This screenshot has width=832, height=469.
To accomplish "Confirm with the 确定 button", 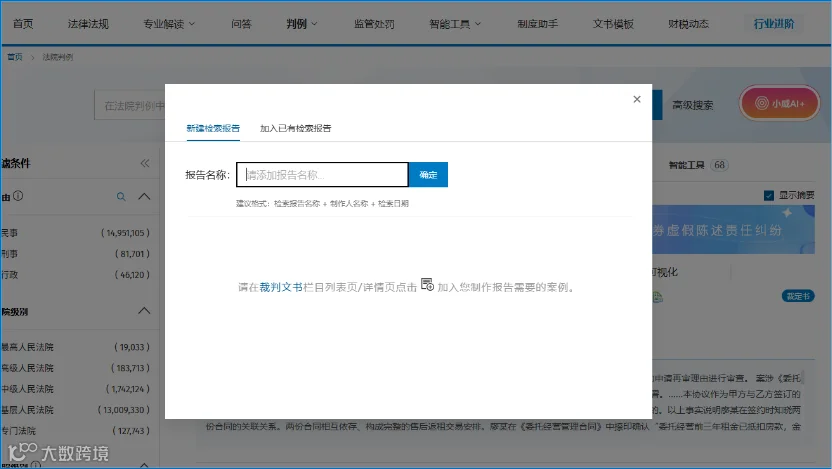I will [428, 175].
